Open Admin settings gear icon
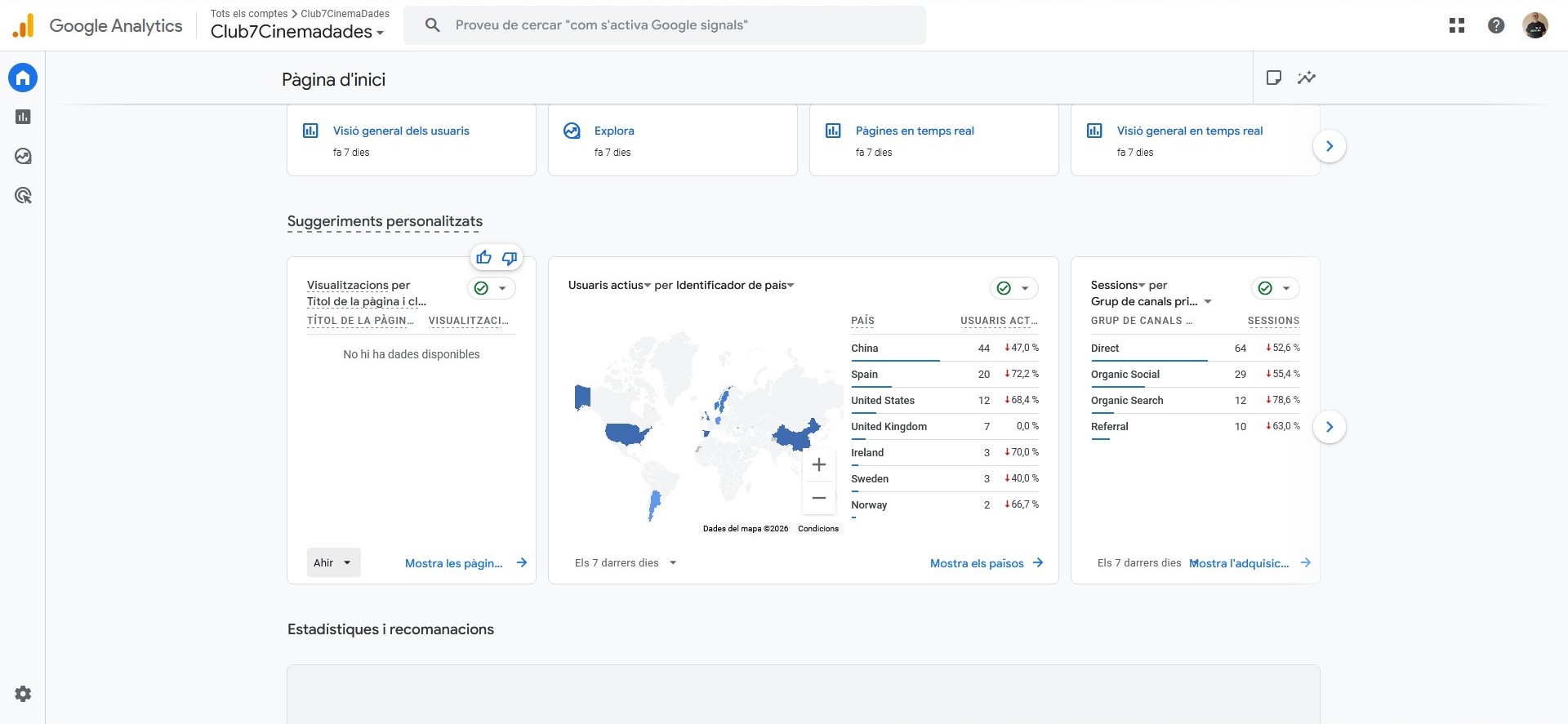The height and width of the screenshot is (724, 1568). click(x=23, y=694)
